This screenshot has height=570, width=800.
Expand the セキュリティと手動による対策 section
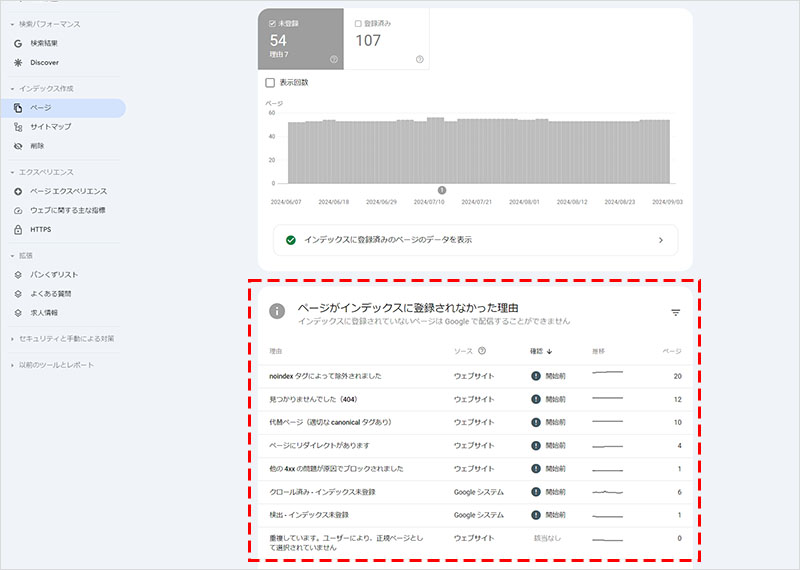tap(12, 339)
